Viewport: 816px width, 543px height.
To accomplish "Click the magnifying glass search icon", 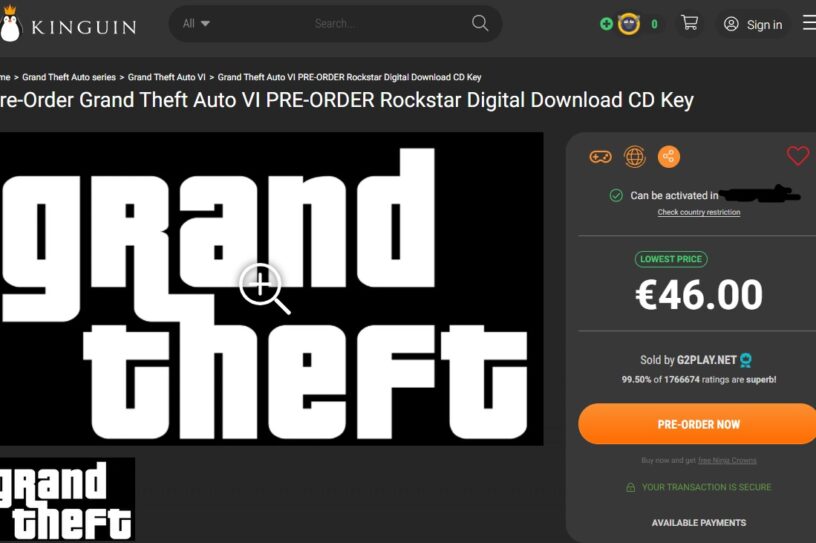I will tap(479, 23).
